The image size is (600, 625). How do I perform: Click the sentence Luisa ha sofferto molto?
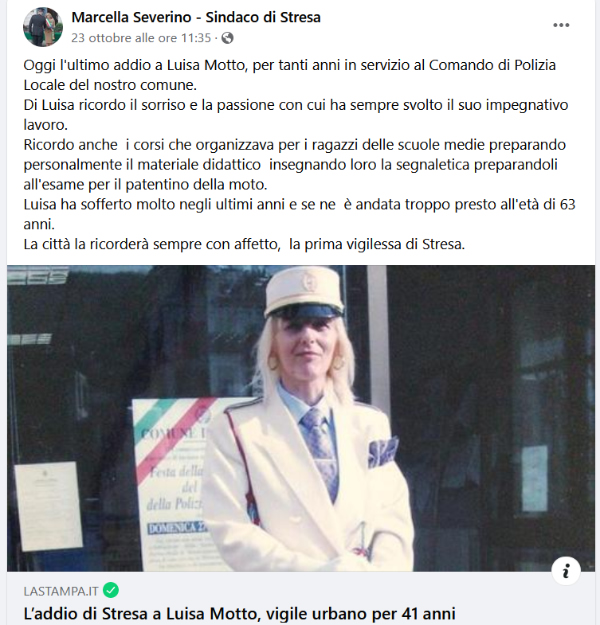(299, 214)
